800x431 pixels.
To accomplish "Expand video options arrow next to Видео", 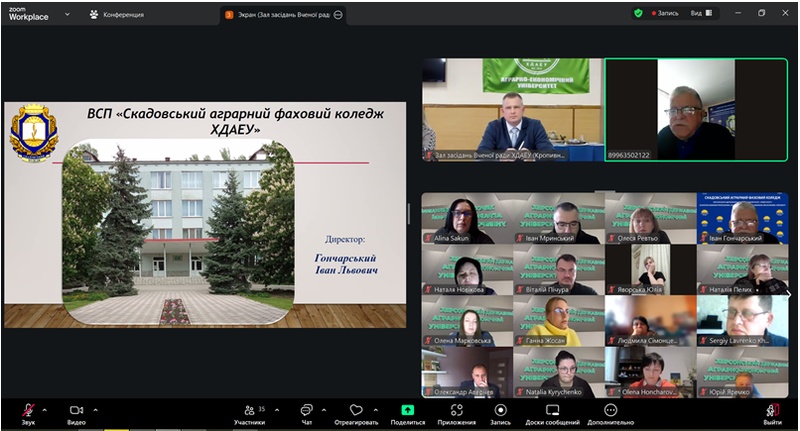I will tap(96, 408).
